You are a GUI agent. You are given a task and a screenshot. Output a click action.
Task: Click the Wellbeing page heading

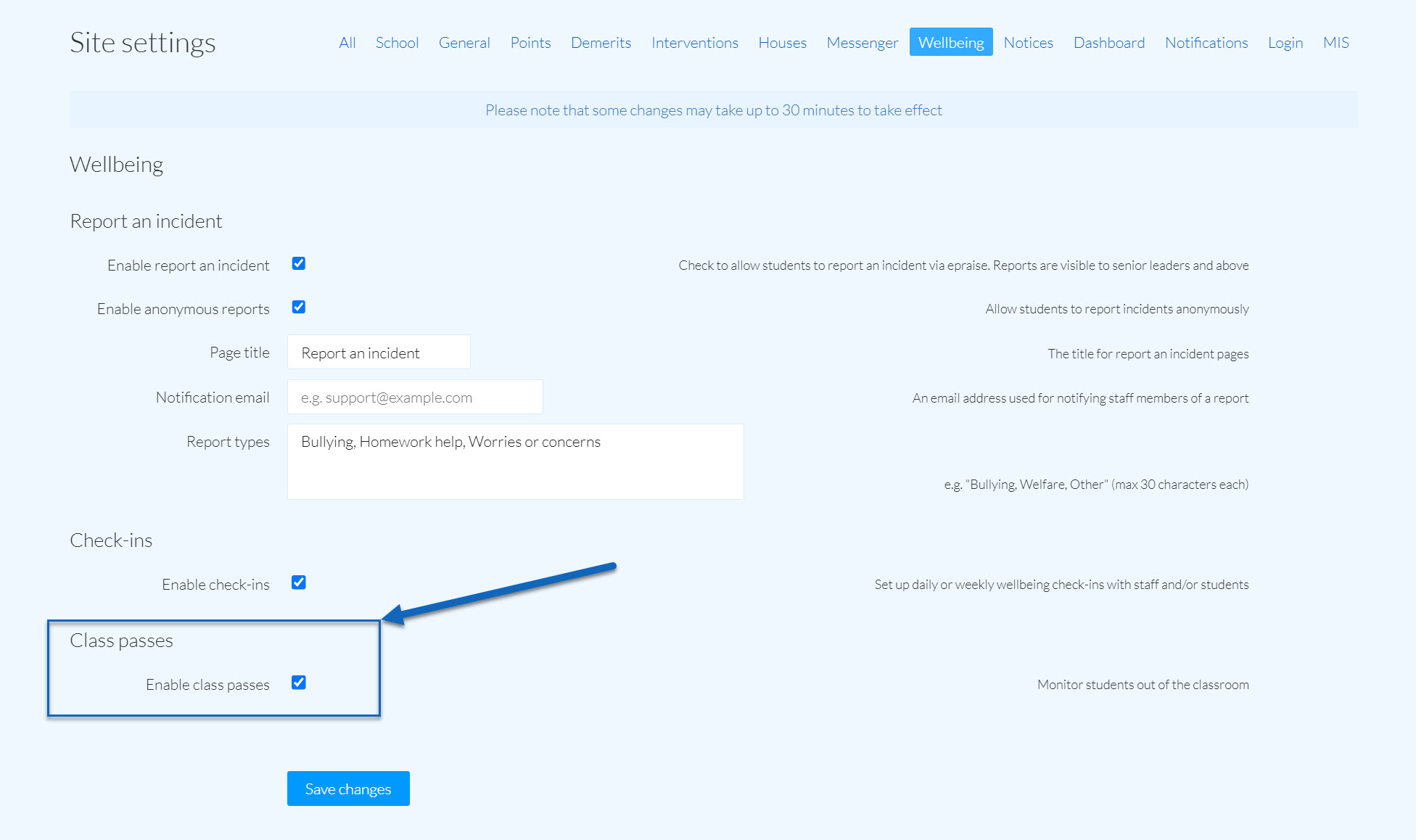pos(116,165)
